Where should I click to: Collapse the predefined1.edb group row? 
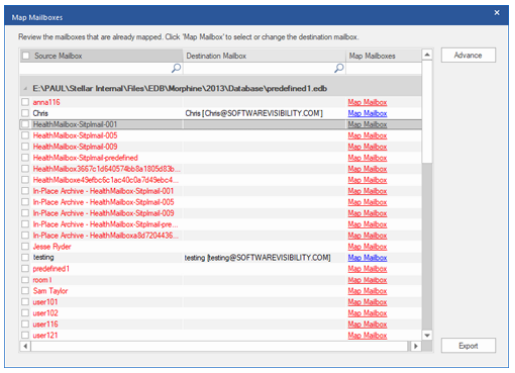pyautogui.click(x=25, y=89)
